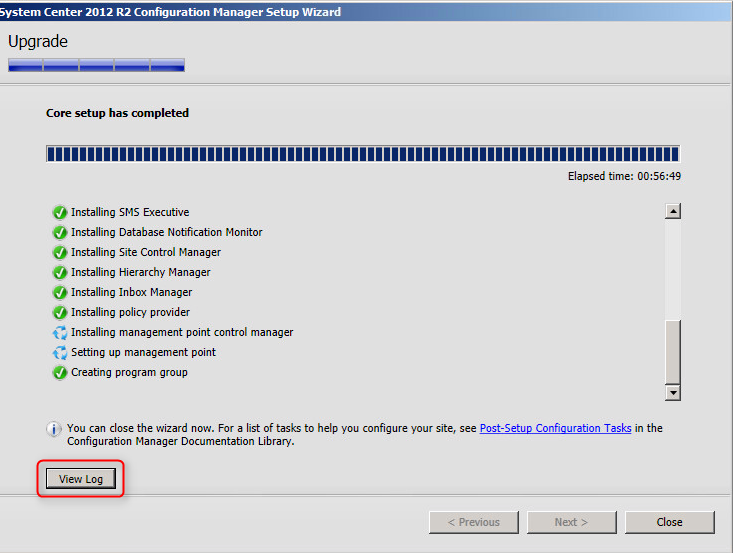
Task: Click the 'Elapsed time: 00:56:49' text
Action: click(624, 176)
